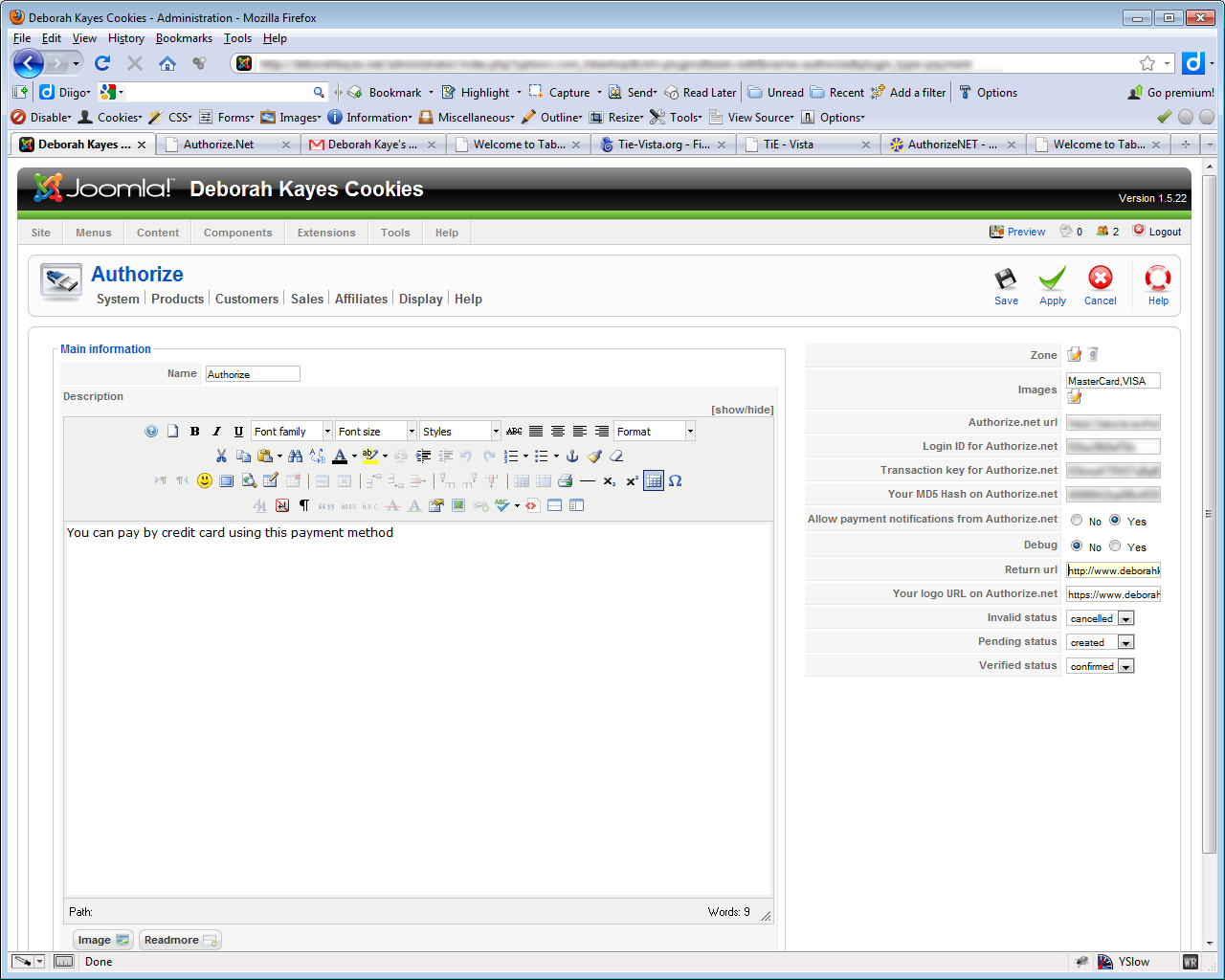Expand the text color picker arrow

354,457
